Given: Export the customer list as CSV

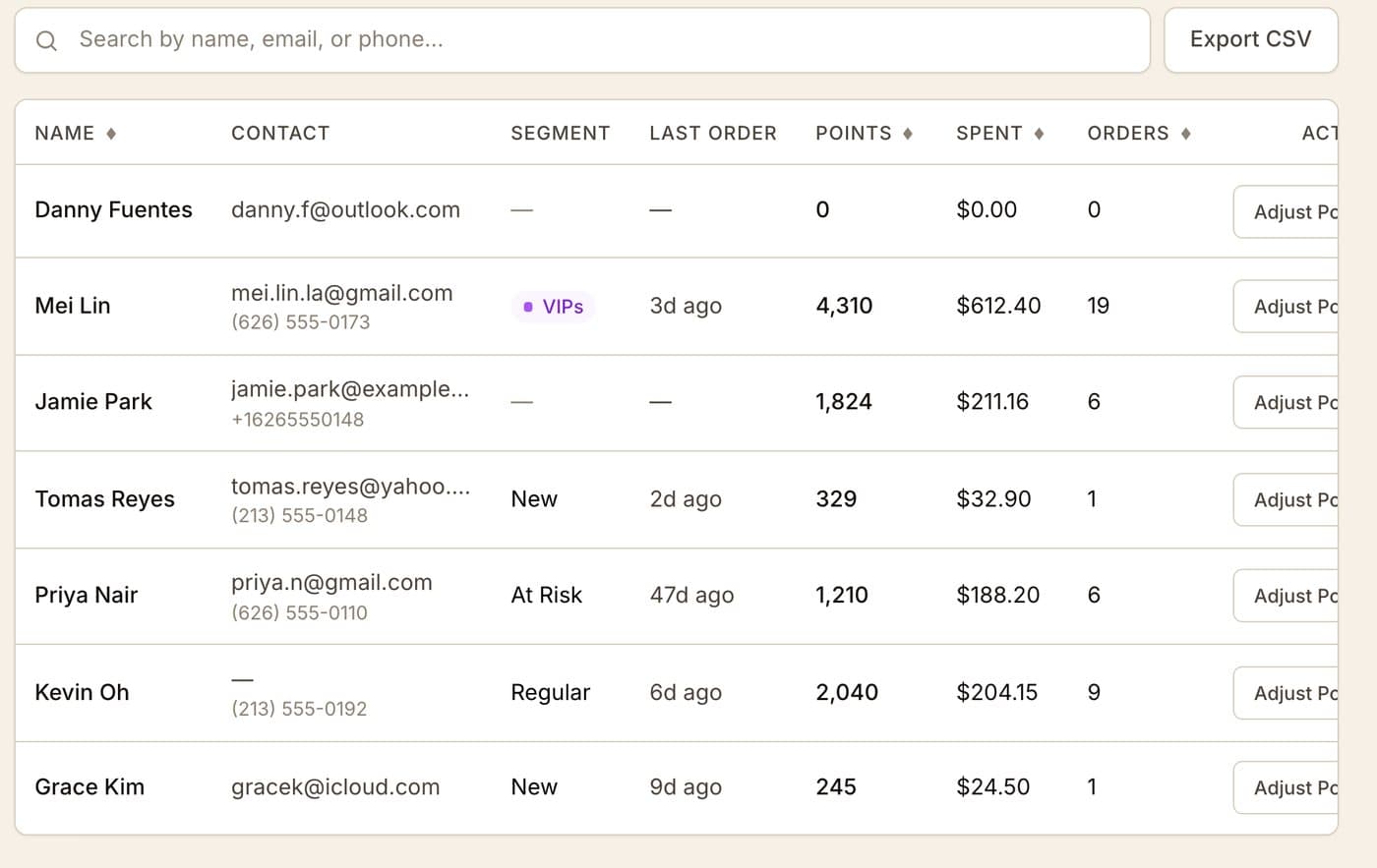Looking at the screenshot, I should click(1250, 40).
